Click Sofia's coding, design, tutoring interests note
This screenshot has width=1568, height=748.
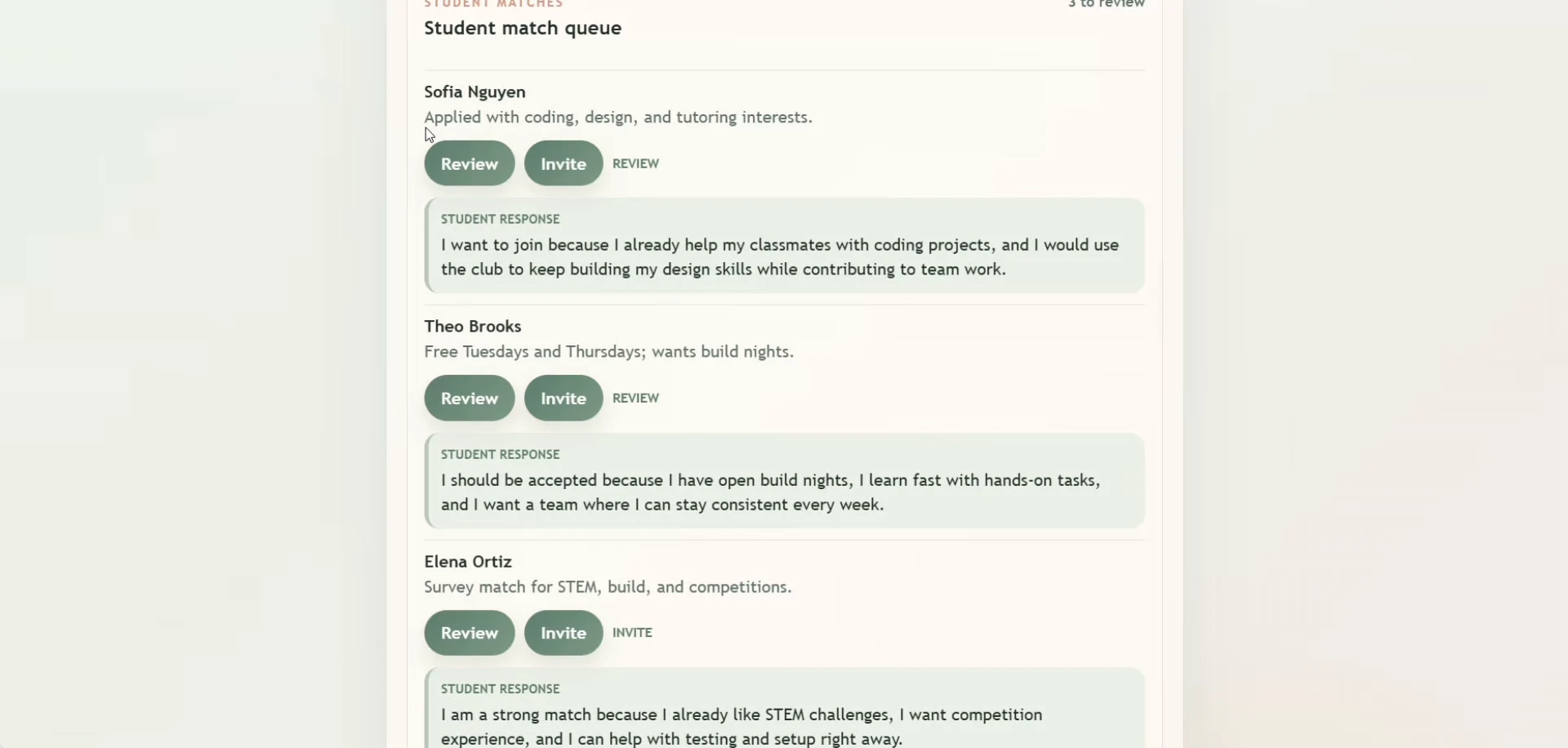click(x=618, y=118)
